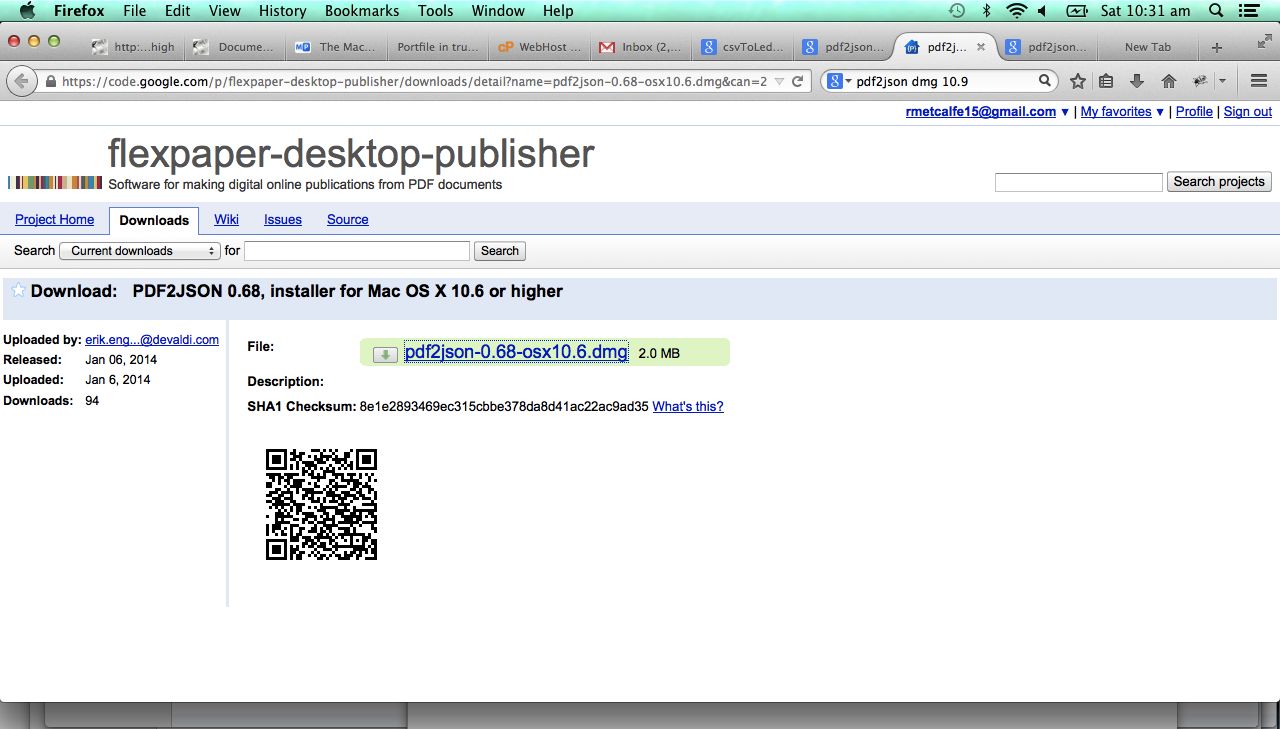Click the Sign out link

(1248, 112)
